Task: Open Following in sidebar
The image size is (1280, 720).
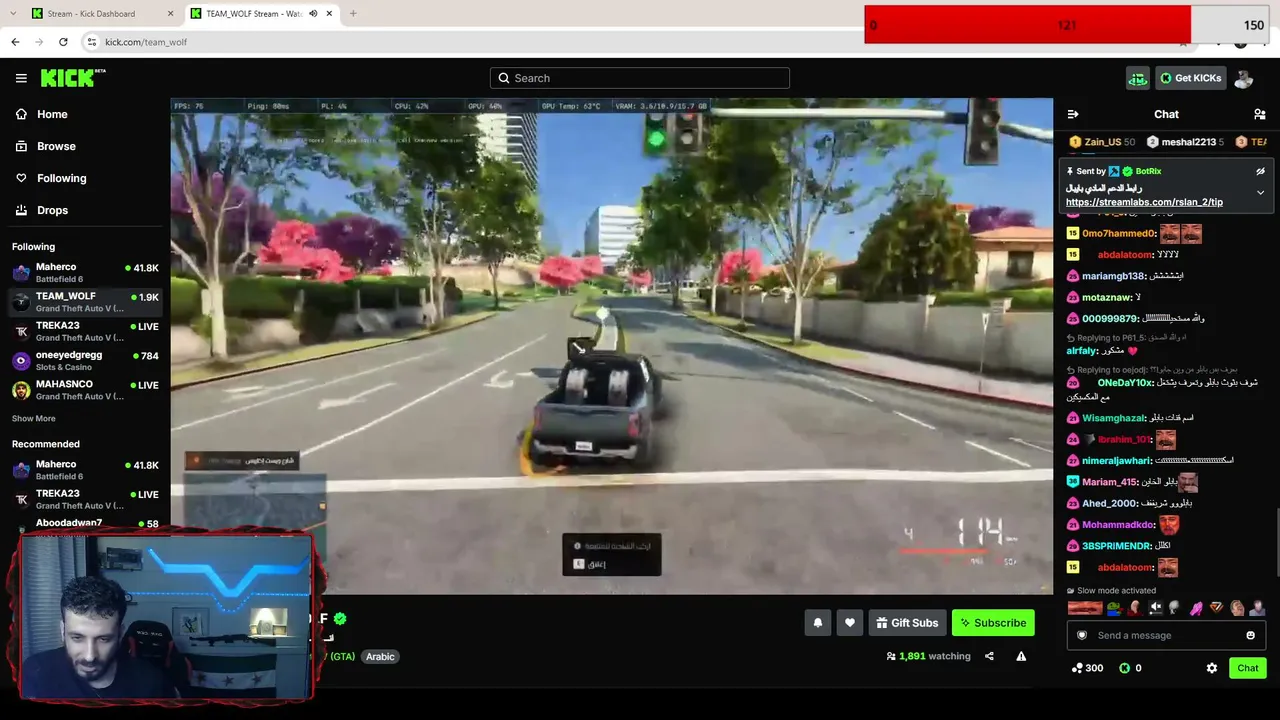Action: [x=50, y=178]
